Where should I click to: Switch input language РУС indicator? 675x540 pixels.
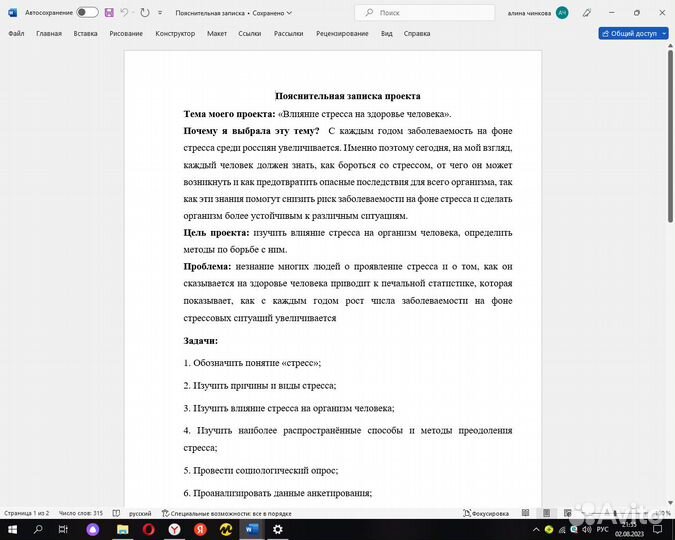tap(602, 530)
